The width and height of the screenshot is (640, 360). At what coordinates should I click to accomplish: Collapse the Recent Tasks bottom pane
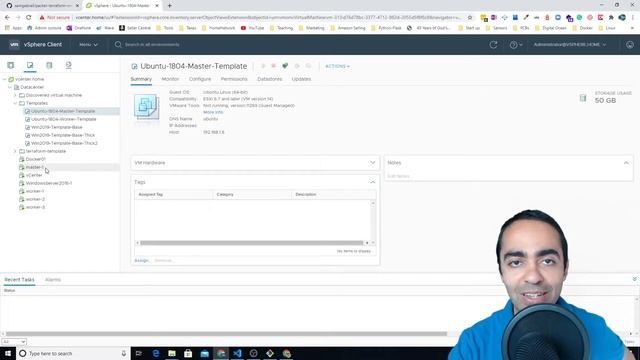(x=634, y=279)
